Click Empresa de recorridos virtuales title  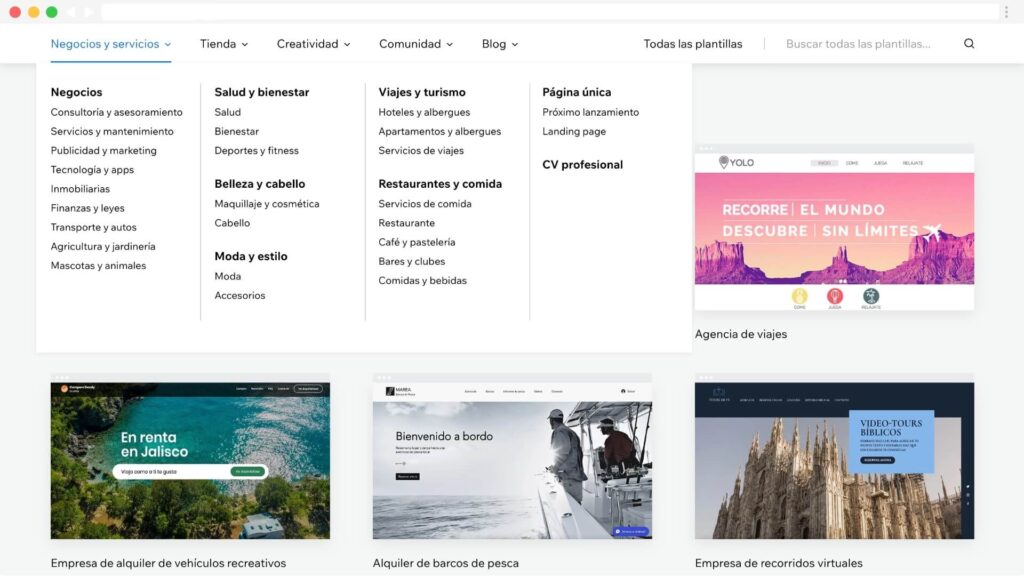coord(778,563)
